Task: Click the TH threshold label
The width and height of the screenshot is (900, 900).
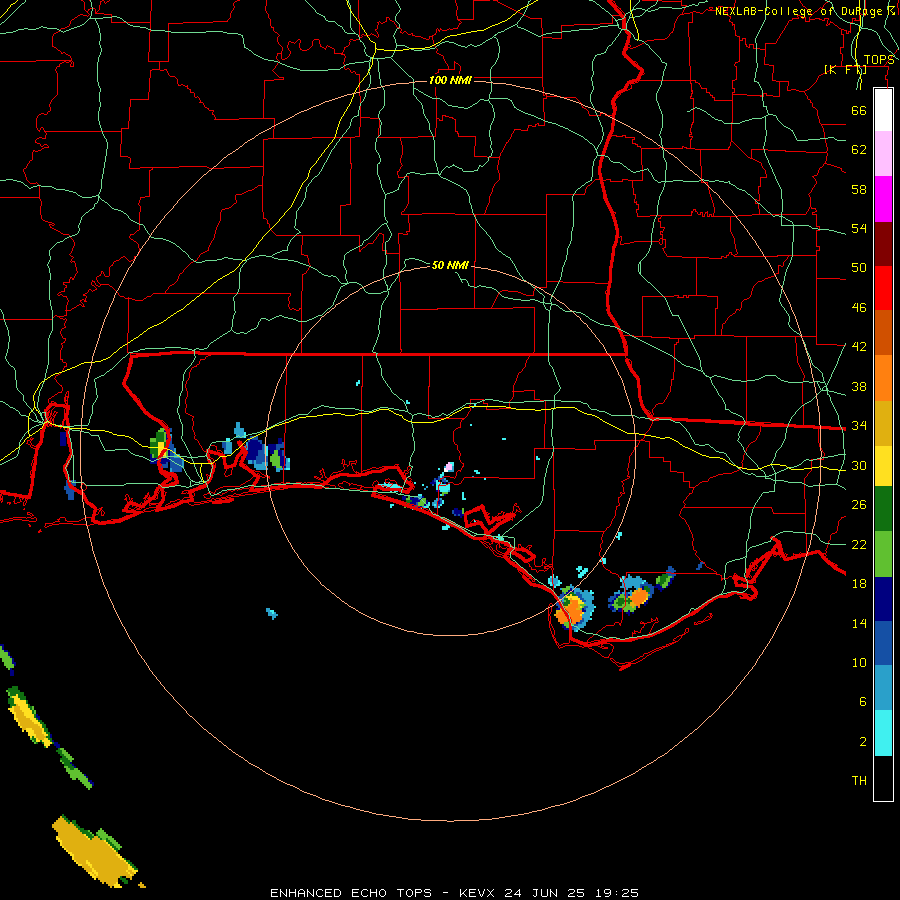Action: (x=859, y=781)
